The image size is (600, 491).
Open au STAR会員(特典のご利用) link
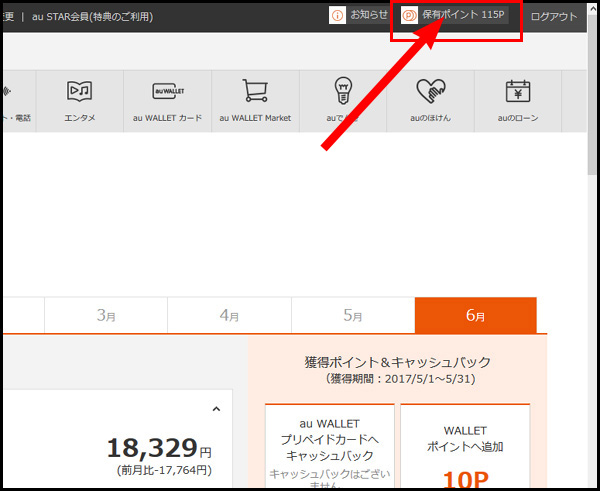click(x=93, y=16)
